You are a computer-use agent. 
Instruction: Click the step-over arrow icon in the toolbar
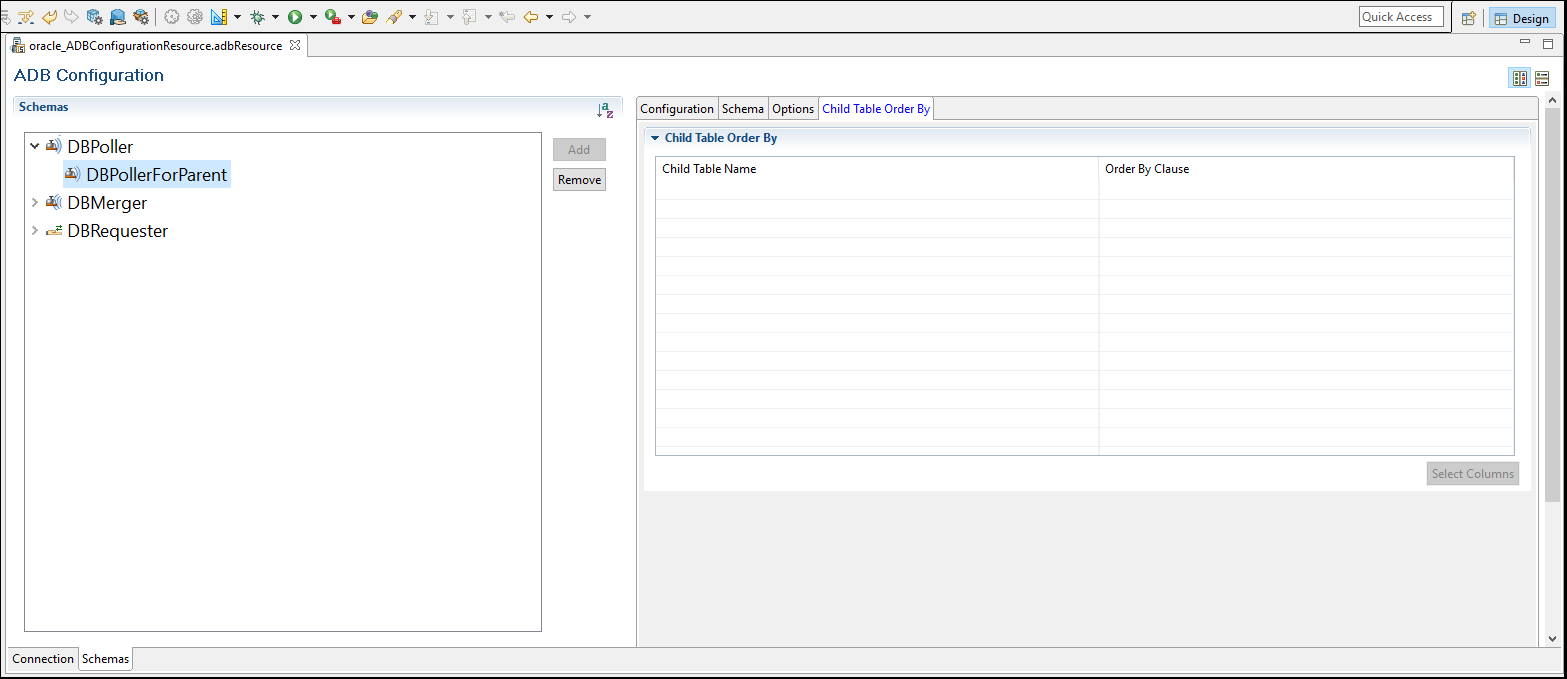(x=26, y=17)
